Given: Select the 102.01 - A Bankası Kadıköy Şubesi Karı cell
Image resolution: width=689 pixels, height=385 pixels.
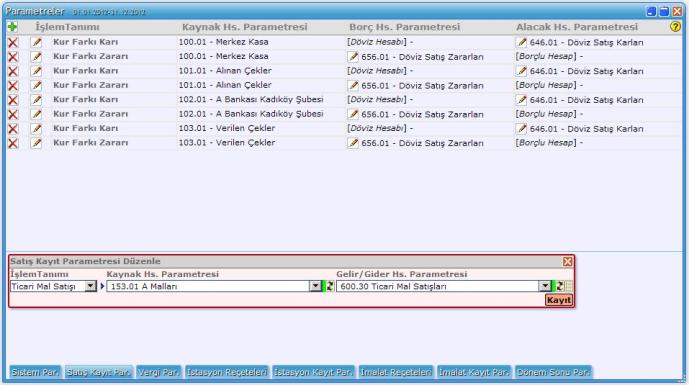Looking at the screenshot, I should coord(250,100).
